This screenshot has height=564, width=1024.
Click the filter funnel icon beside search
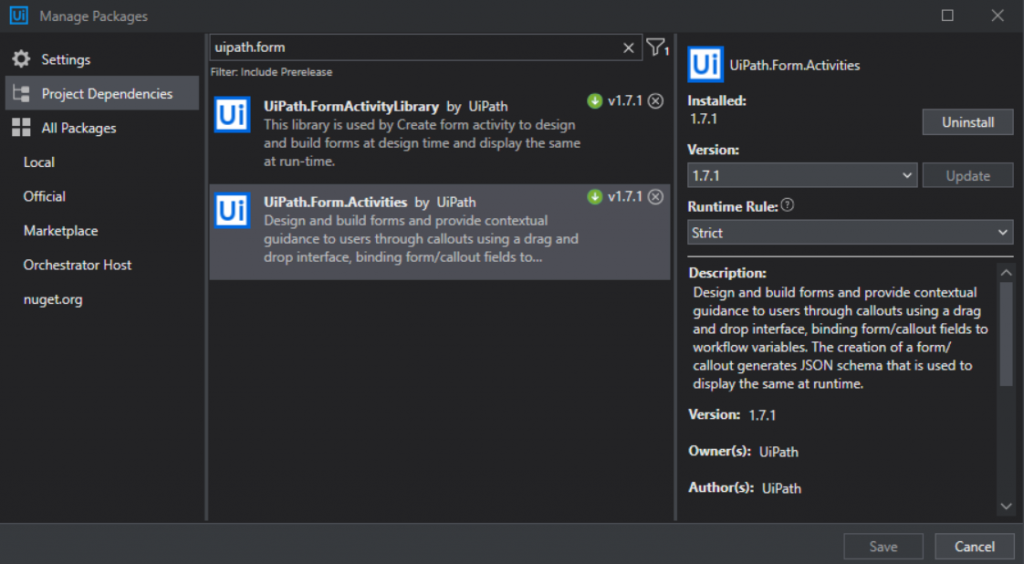(x=655, y=47)
